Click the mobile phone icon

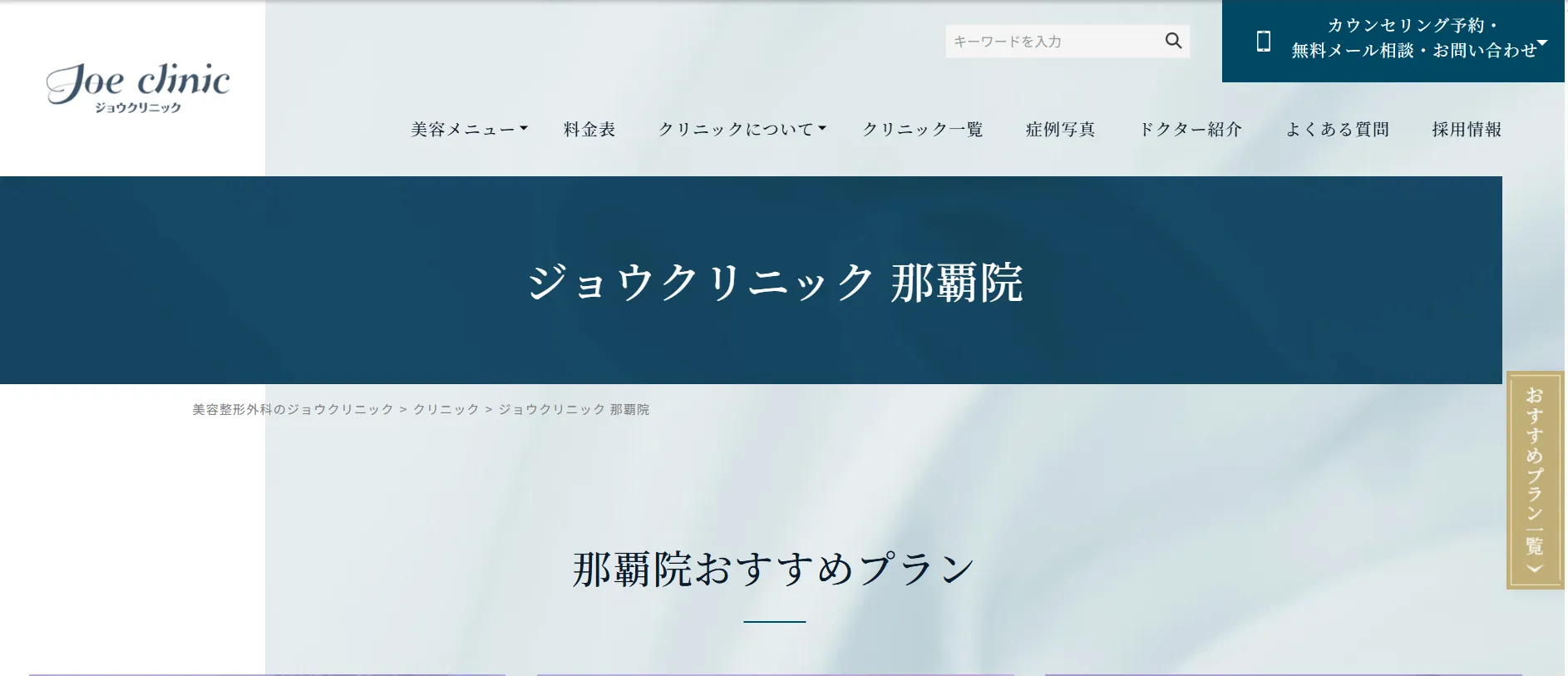1263,41
